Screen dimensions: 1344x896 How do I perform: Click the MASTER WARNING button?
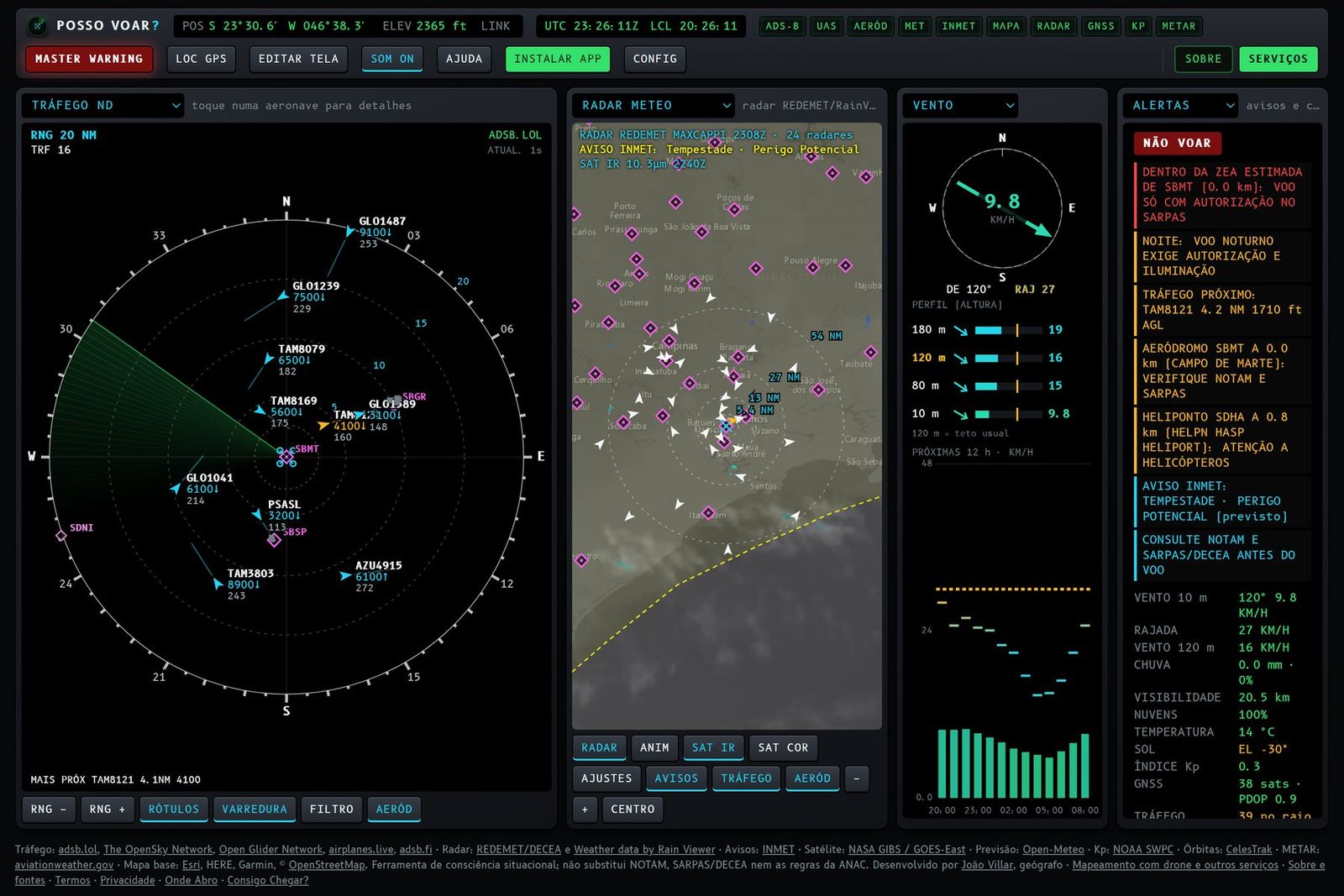click(89, 59)
